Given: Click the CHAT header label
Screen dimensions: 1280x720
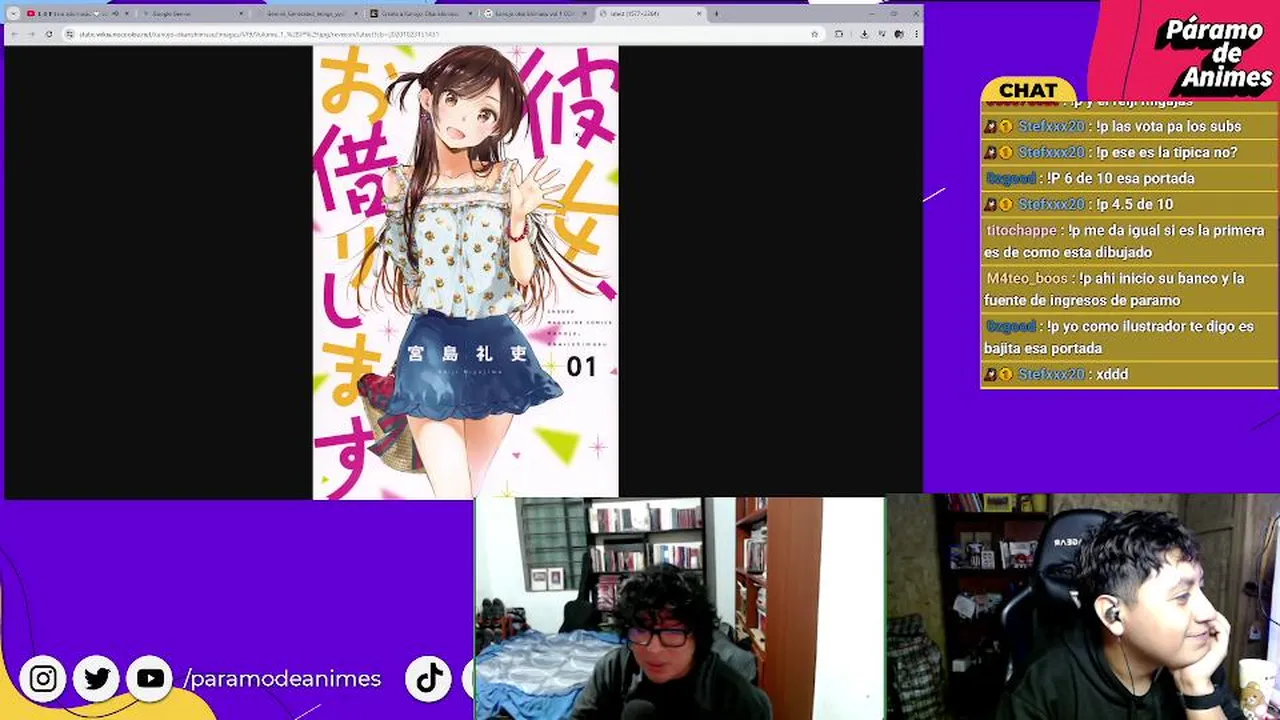Looking at the screenshot, I should click(1028, 90).
